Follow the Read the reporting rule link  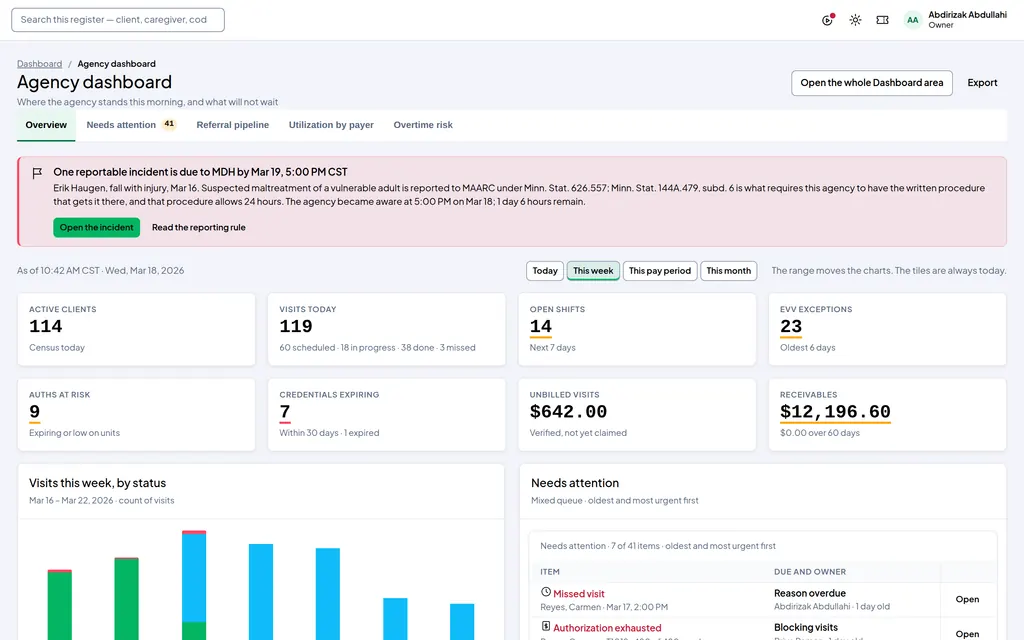[199, 227]
